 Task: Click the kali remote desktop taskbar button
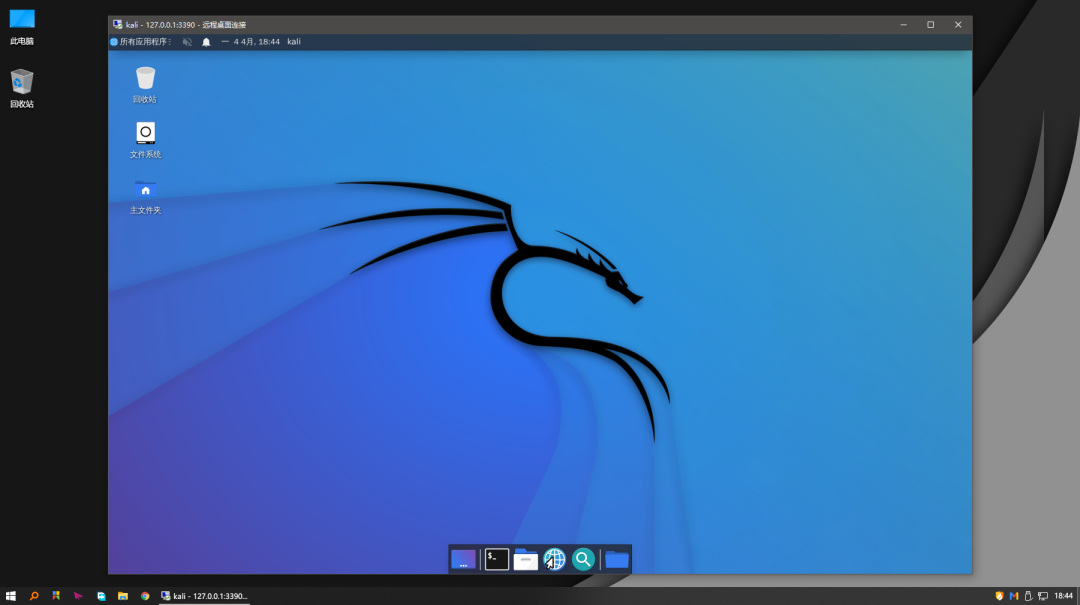click(204, 596)
